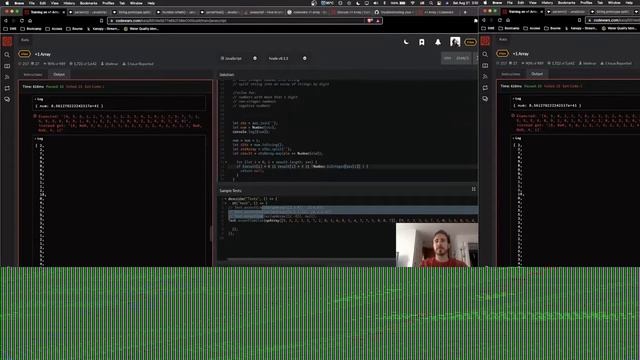Click the Codewars logo in right window
This screenshot has width=640, height=360.
485,41
